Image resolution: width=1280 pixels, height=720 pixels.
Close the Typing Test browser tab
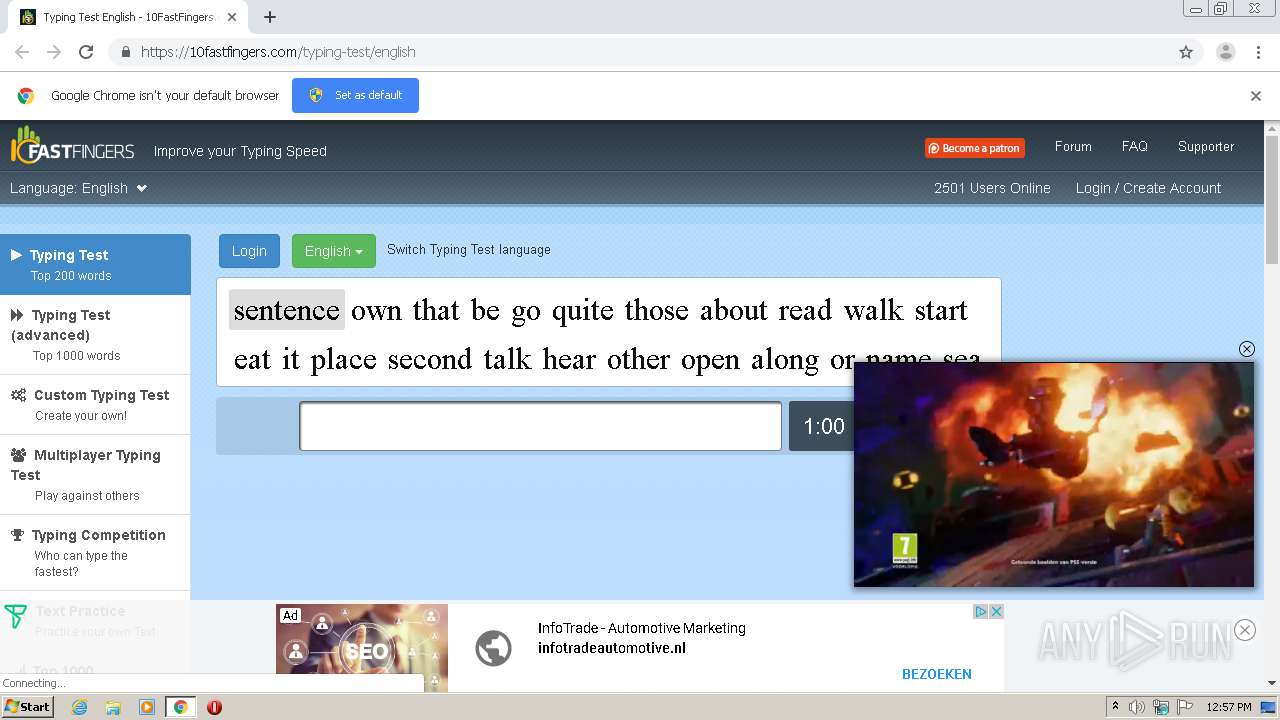tap(232, 17)
